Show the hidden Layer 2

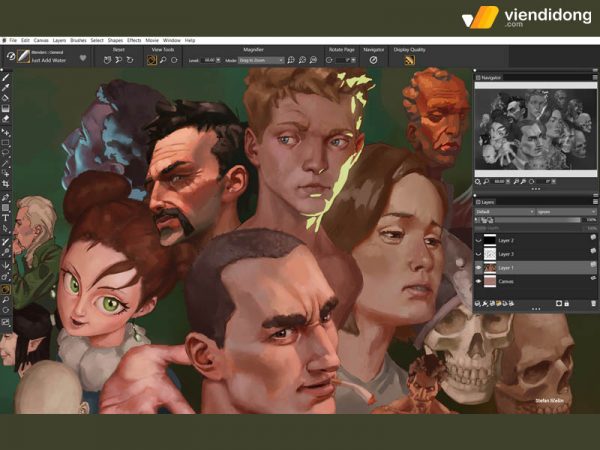[x=478, y=240]
